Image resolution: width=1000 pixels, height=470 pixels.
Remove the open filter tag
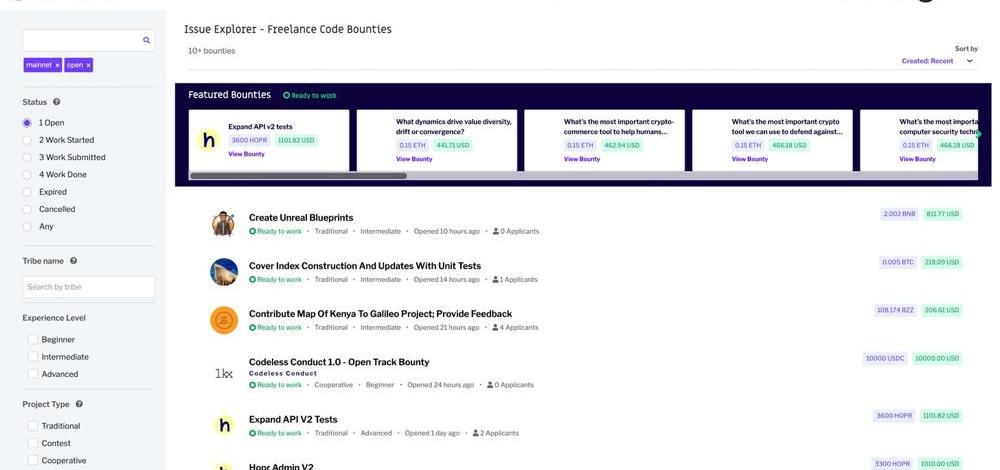(88, 65)
